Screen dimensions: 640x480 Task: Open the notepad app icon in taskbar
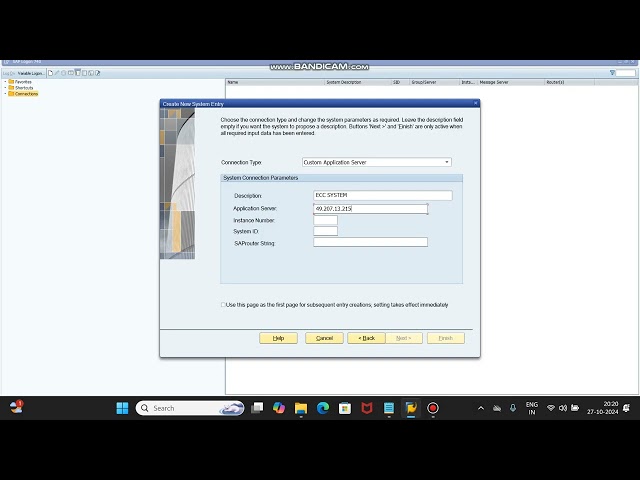(x=389, y=408)
